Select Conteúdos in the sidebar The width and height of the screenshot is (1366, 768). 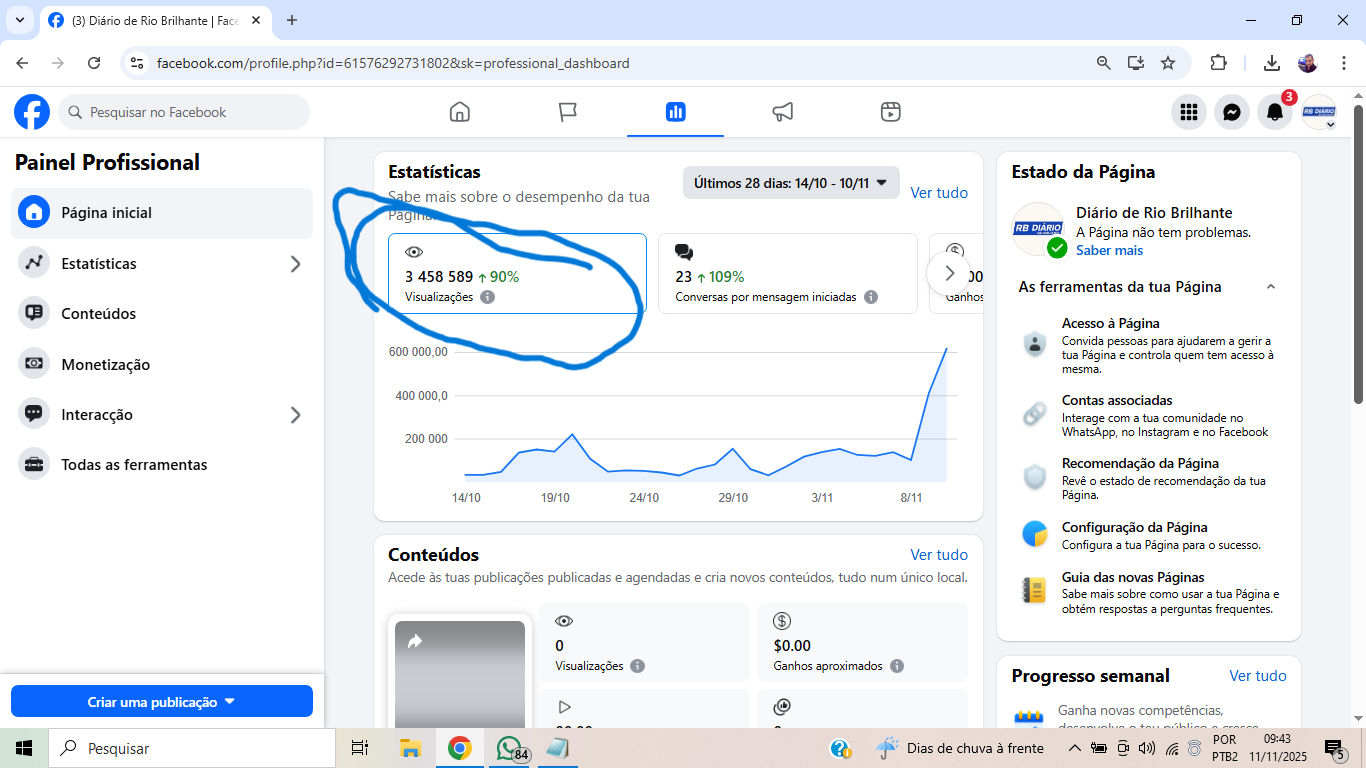(98, 314)
